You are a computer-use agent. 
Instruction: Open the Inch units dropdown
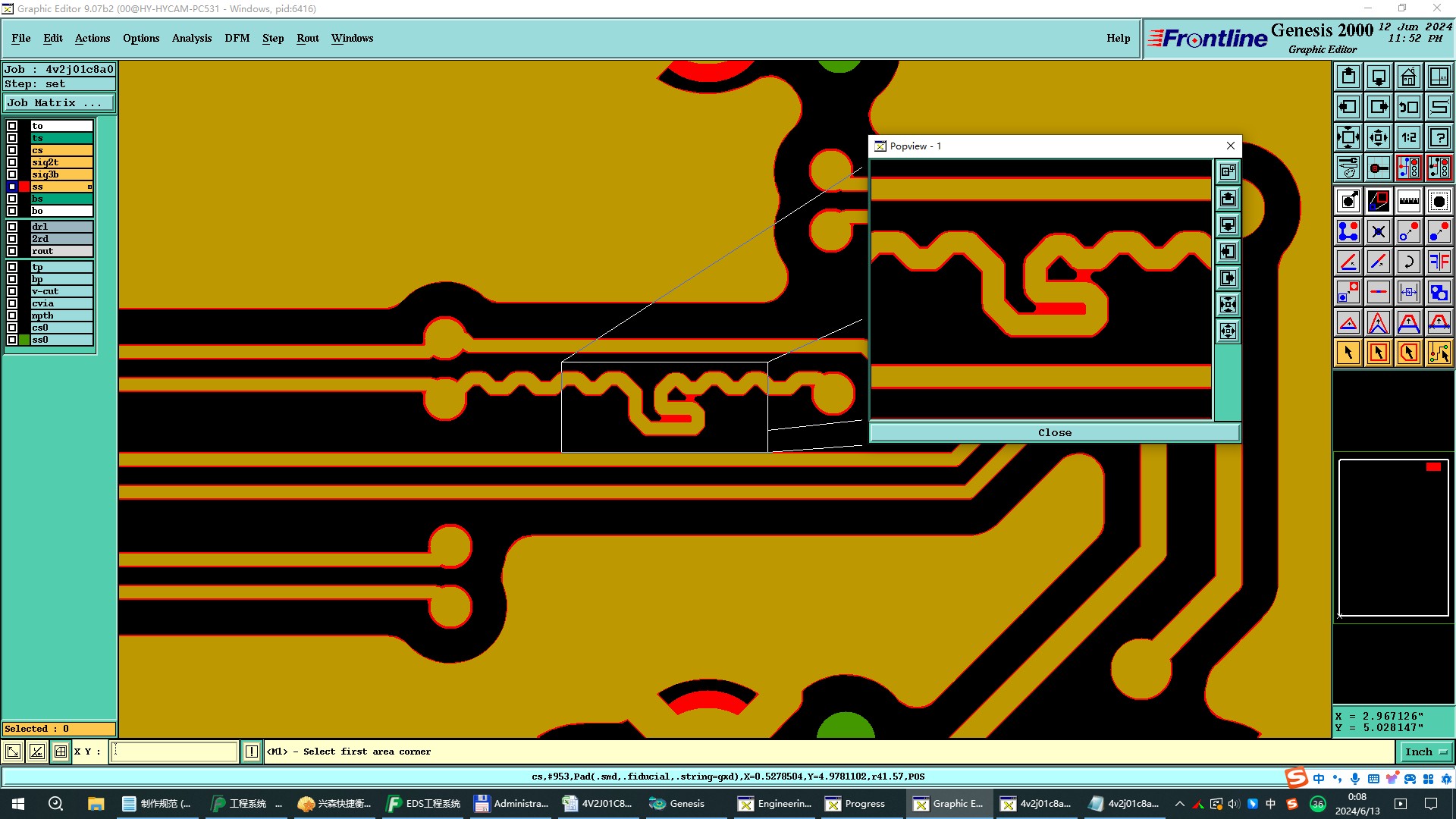coord(1426,752)
